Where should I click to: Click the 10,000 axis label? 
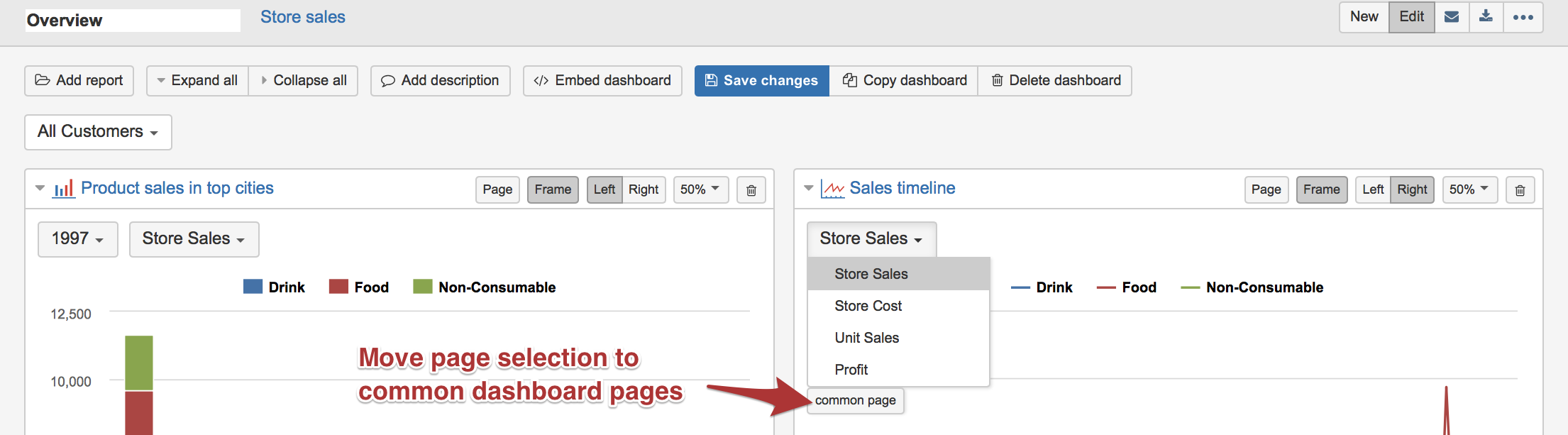click(71, 381)
